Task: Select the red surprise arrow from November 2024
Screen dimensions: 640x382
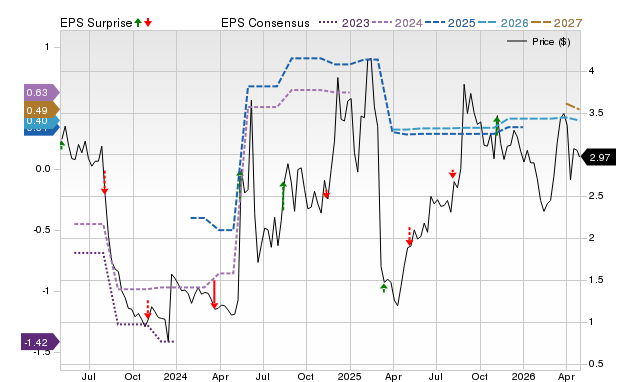Action: [x=326, y=193]
